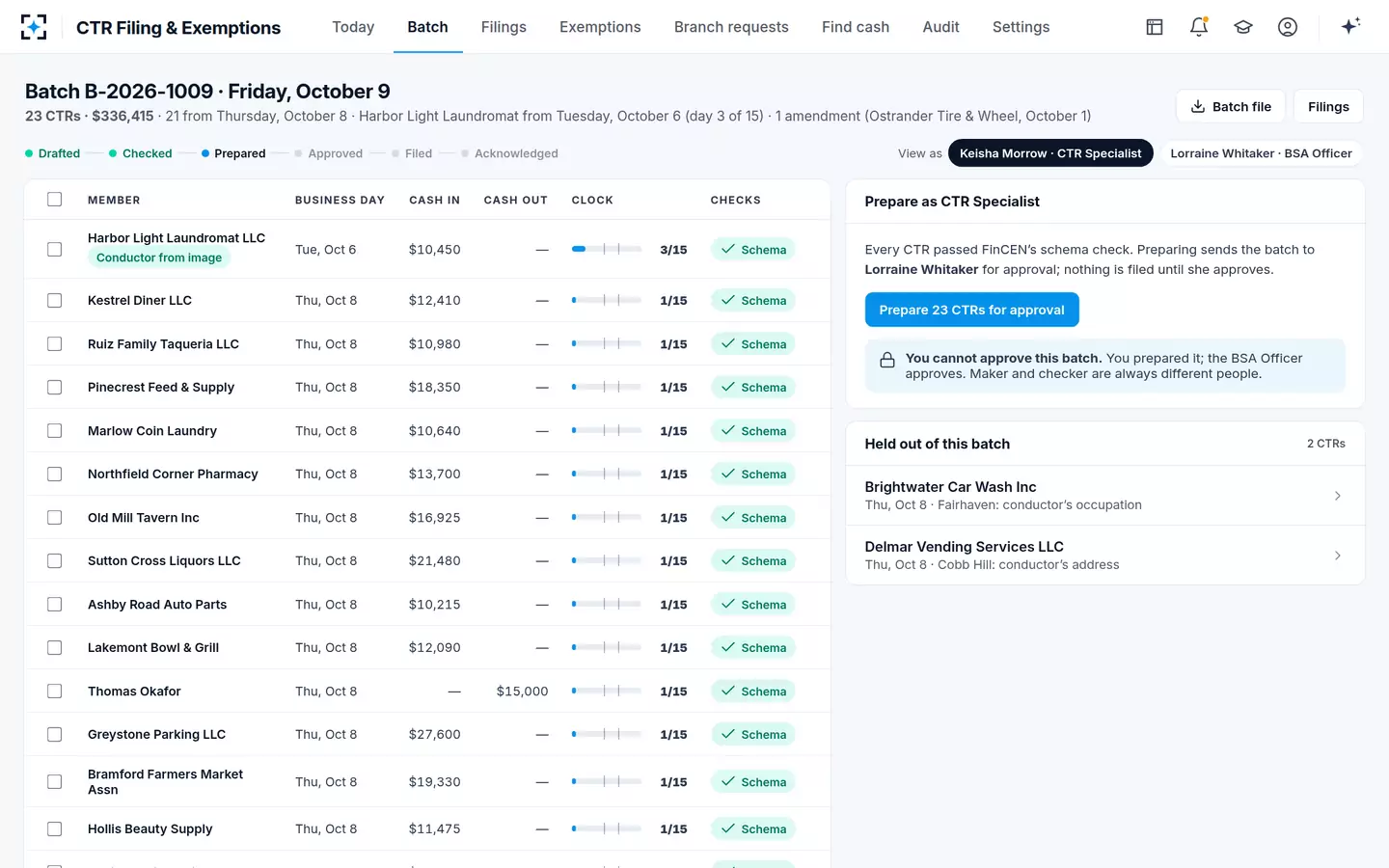Viewport: 1389px width, 868px height.
Task: Open notifications bell icon
Action: click(x=1198, y=27)
